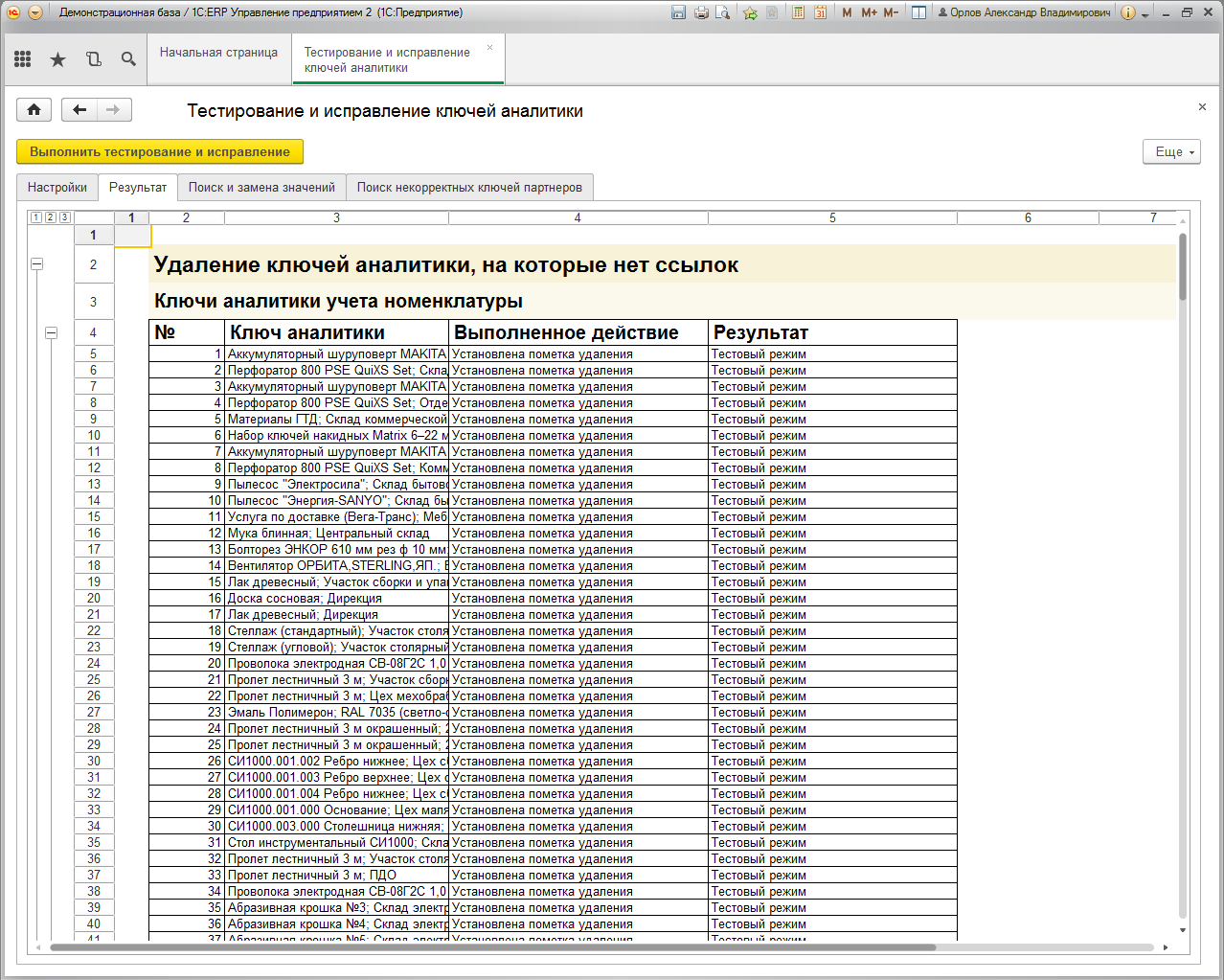Open print preview from the title bar
The height and width of the screenshot is (980, 1224).
click(723, 12)
